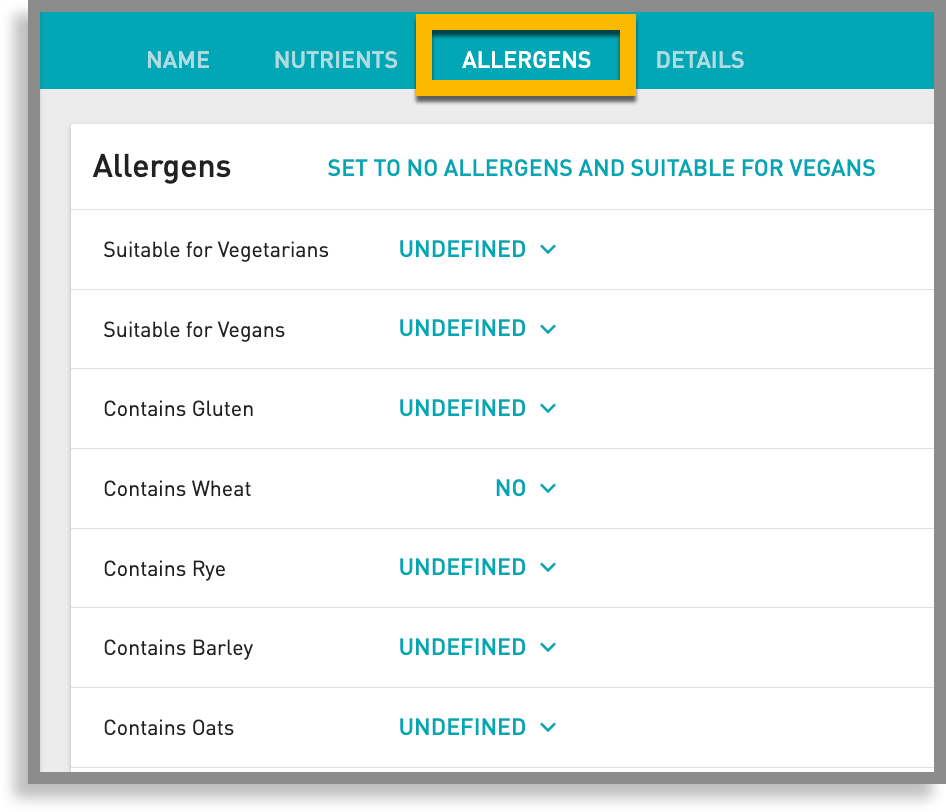Select the Contains Oats row label
The height and width of the screenshot is (812, 946).
point(168,727)
